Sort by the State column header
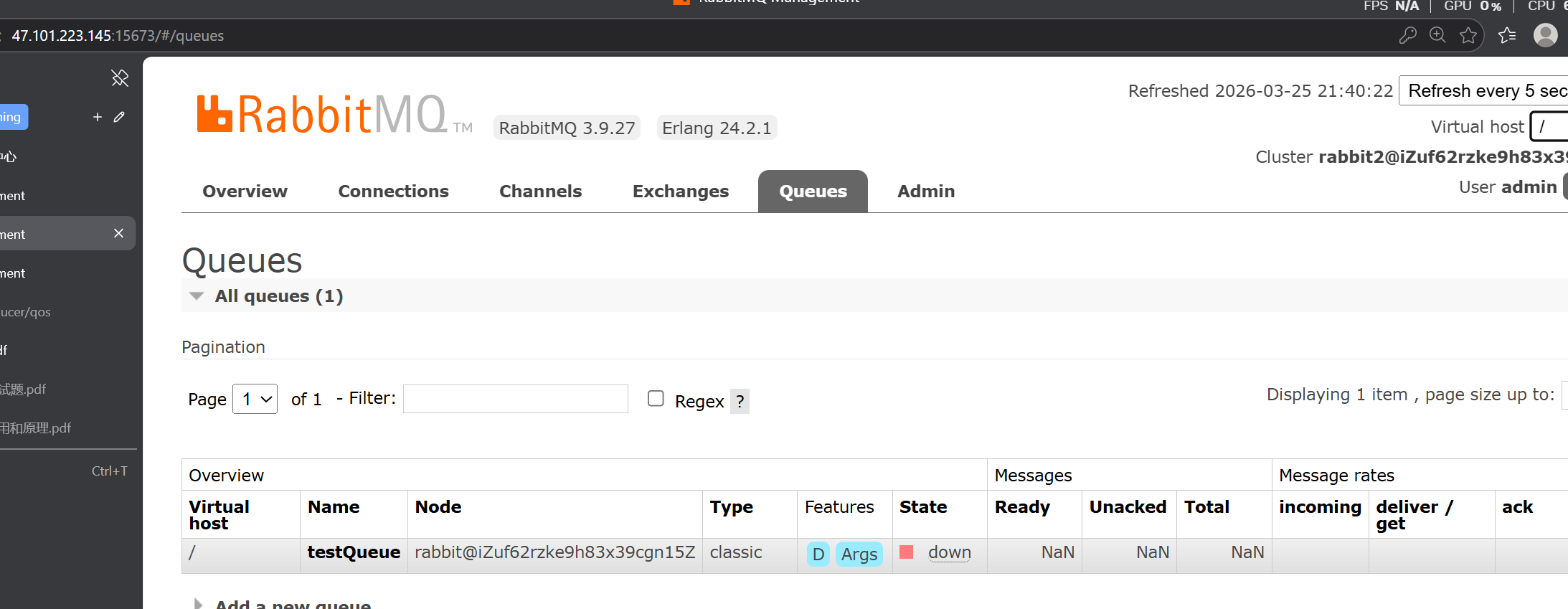The image size is (1568, 609). 923,507
